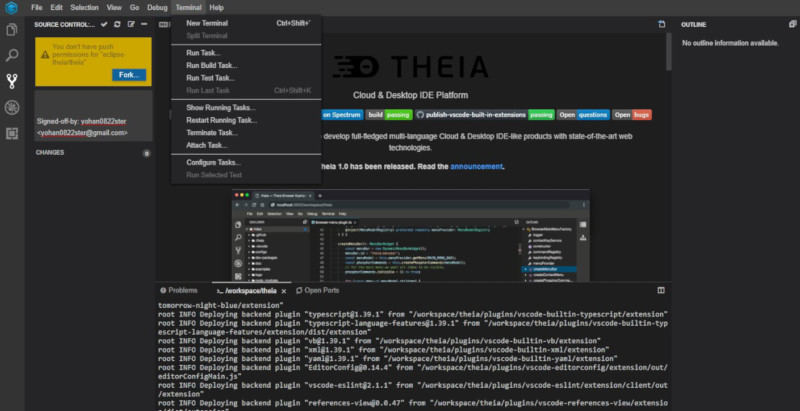
Task: Open the Selection menu
Action: pos(85,8)
